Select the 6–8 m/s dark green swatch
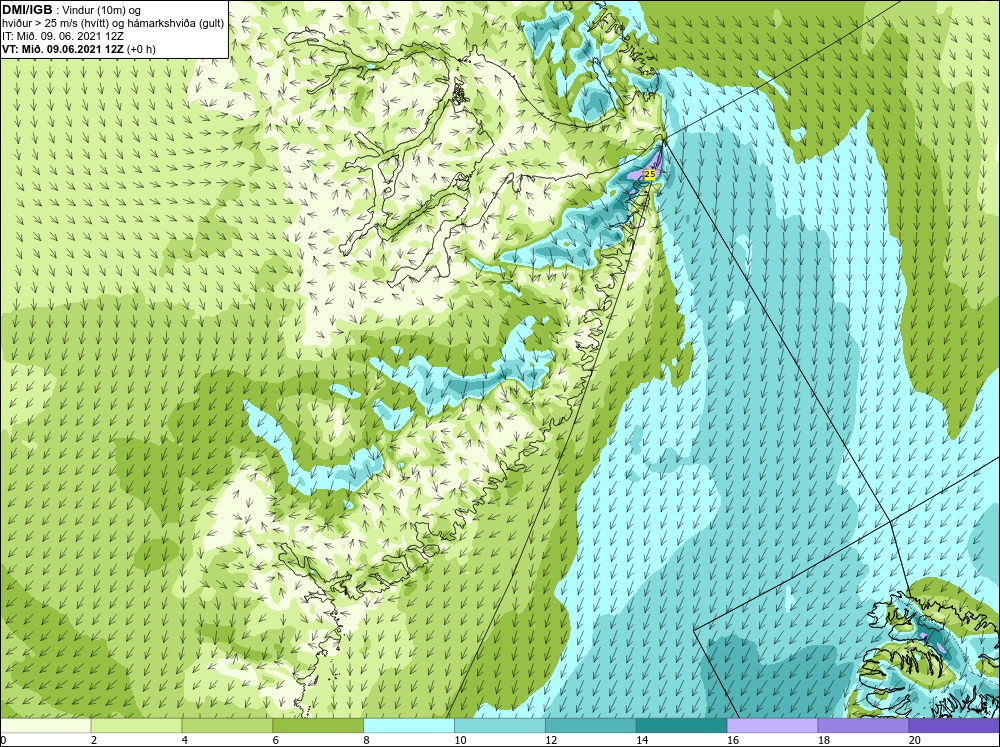This screenshot has width=1000, height=747. (x=318, y=726)
